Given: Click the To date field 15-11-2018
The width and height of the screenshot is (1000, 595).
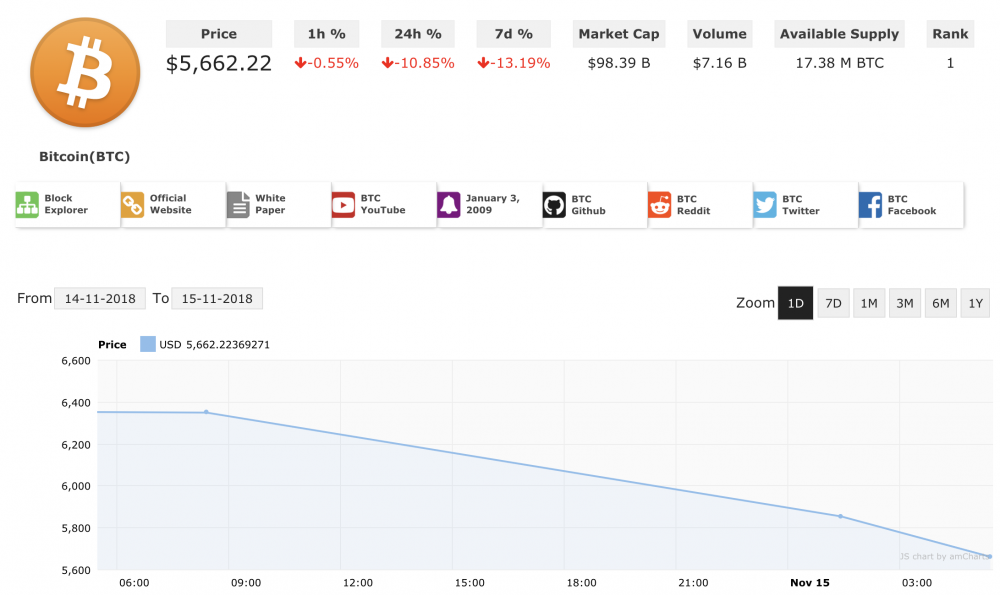Looking at the screenshot, I should 216,299.
